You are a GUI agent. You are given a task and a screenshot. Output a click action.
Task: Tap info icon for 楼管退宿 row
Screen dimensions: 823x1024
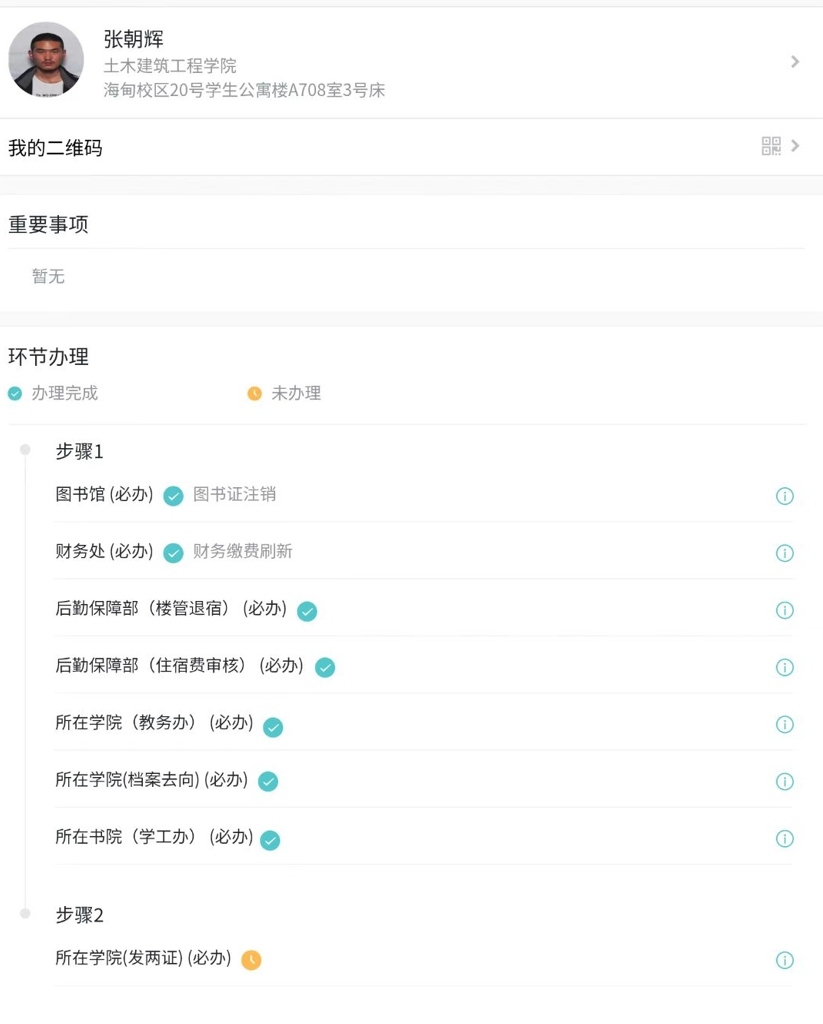click(x=785, y=610)
